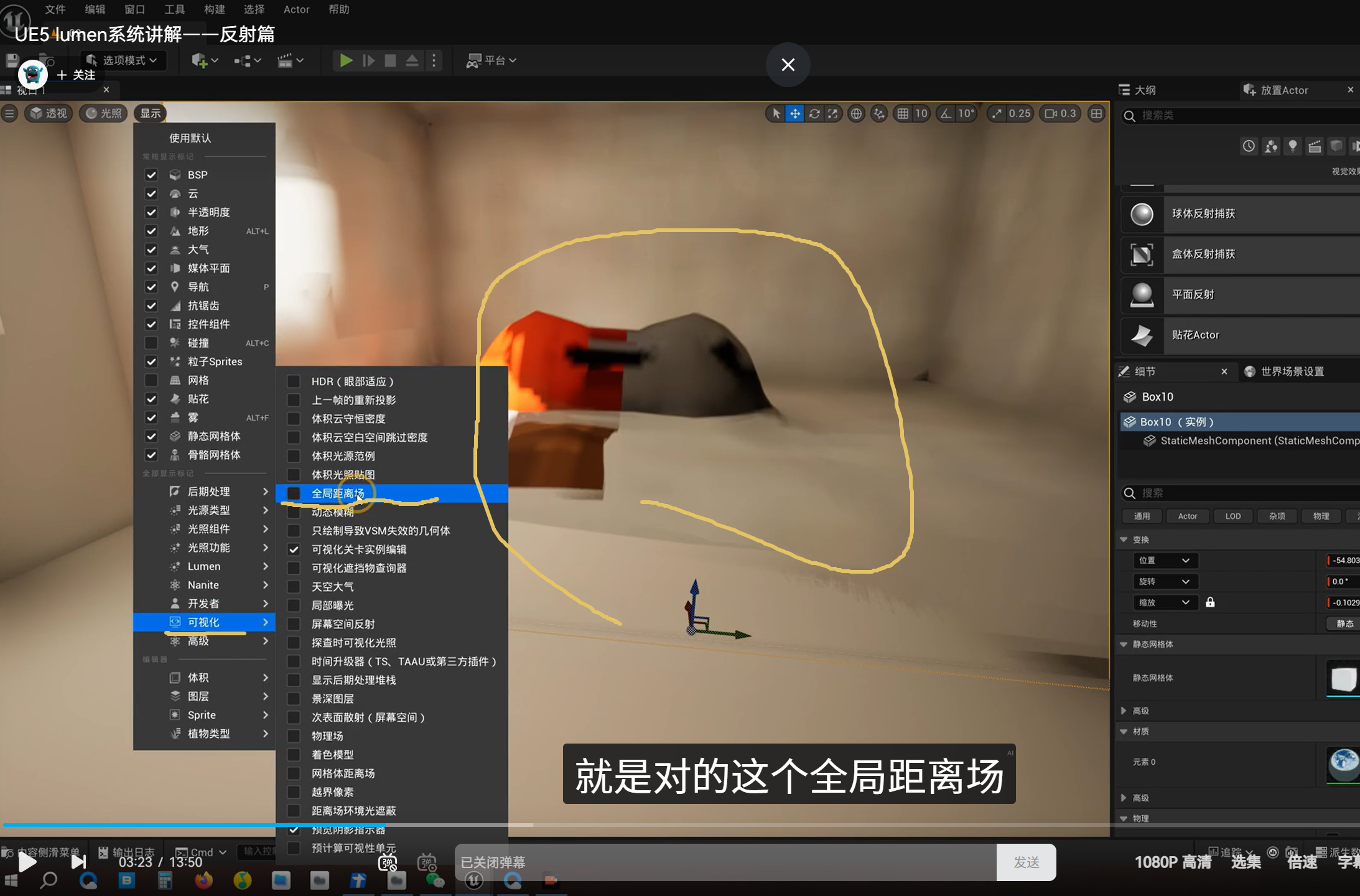The height and width of the screenshot is (896, 1360).
Task: Select the scale tool icon in viewport
Action: pyautogui.click(x=832, y=113)
